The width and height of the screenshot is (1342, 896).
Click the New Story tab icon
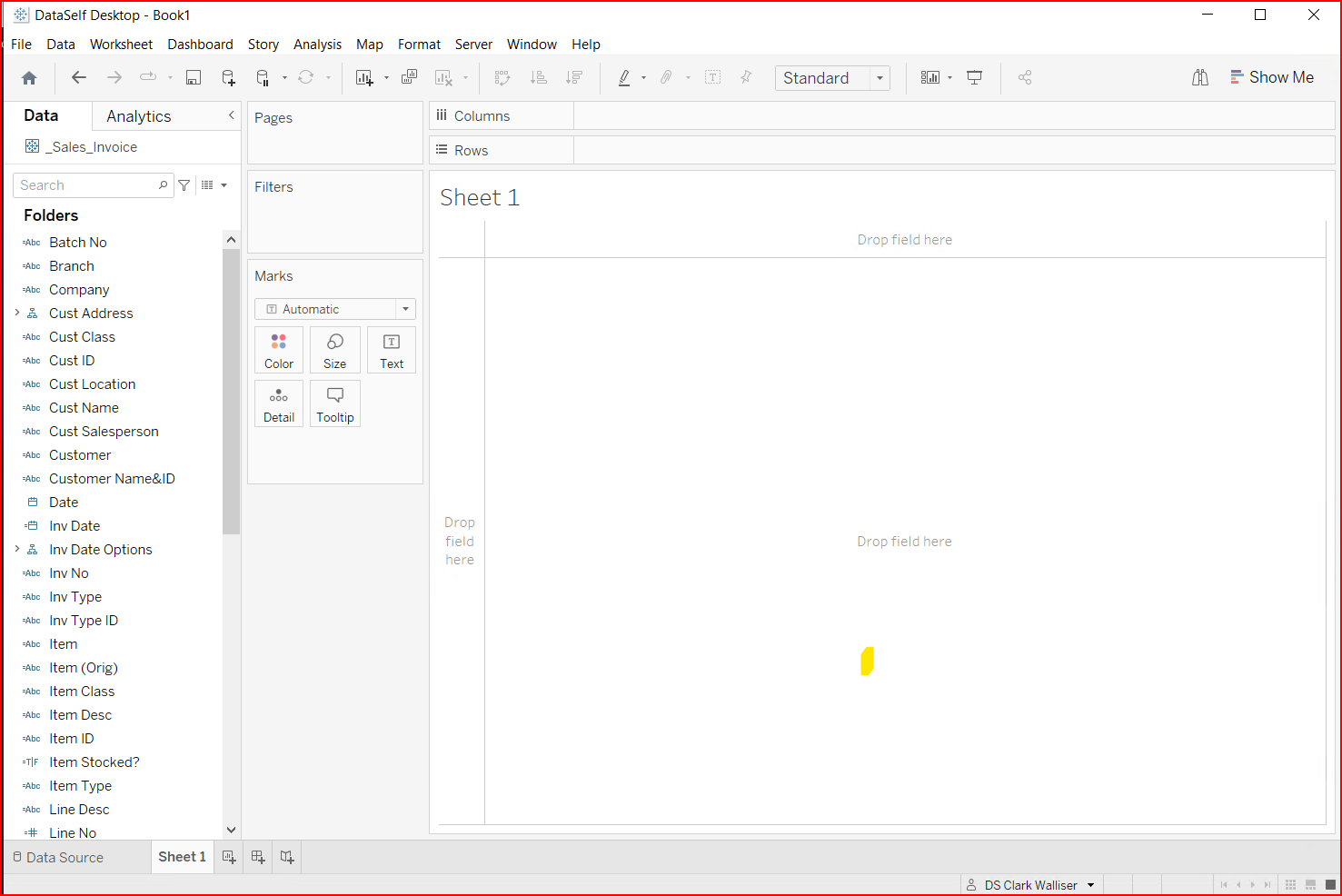(287, 857)
